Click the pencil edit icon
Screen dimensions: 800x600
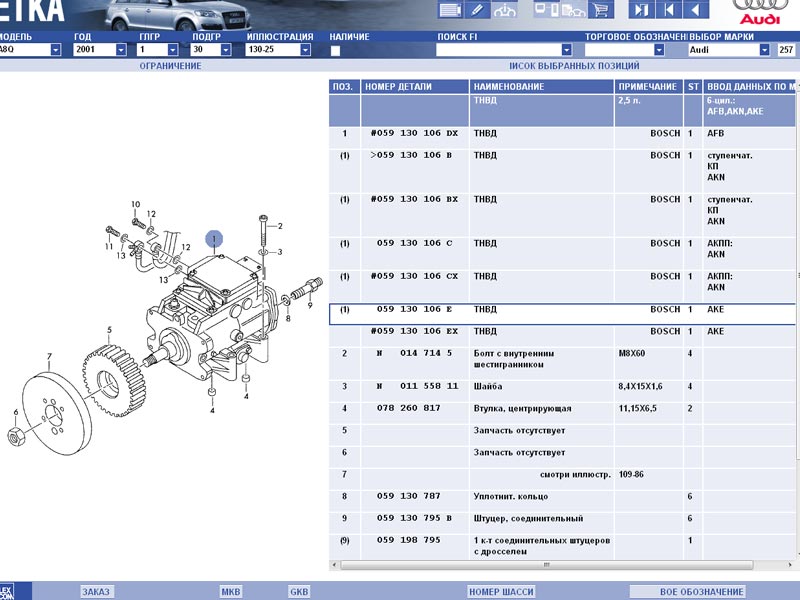(x=478, y=11)
